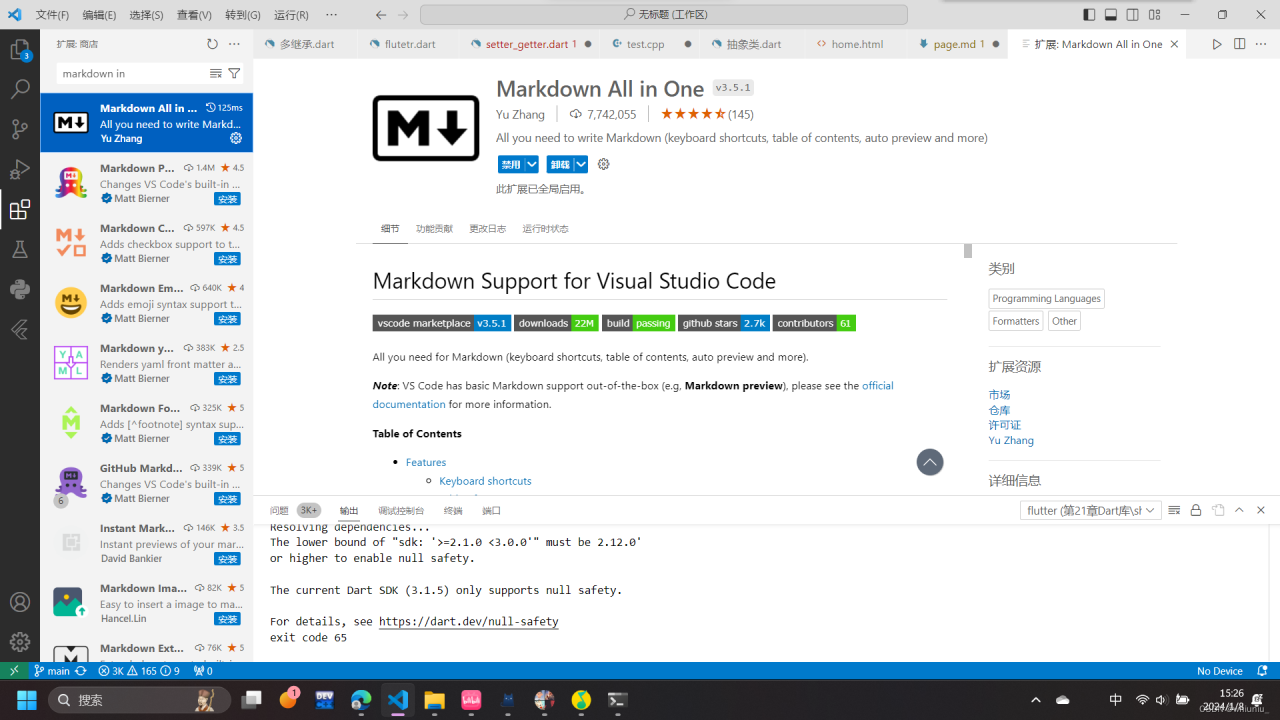
Task: Open the 文件(F) menu
Action: click(52, 15)
